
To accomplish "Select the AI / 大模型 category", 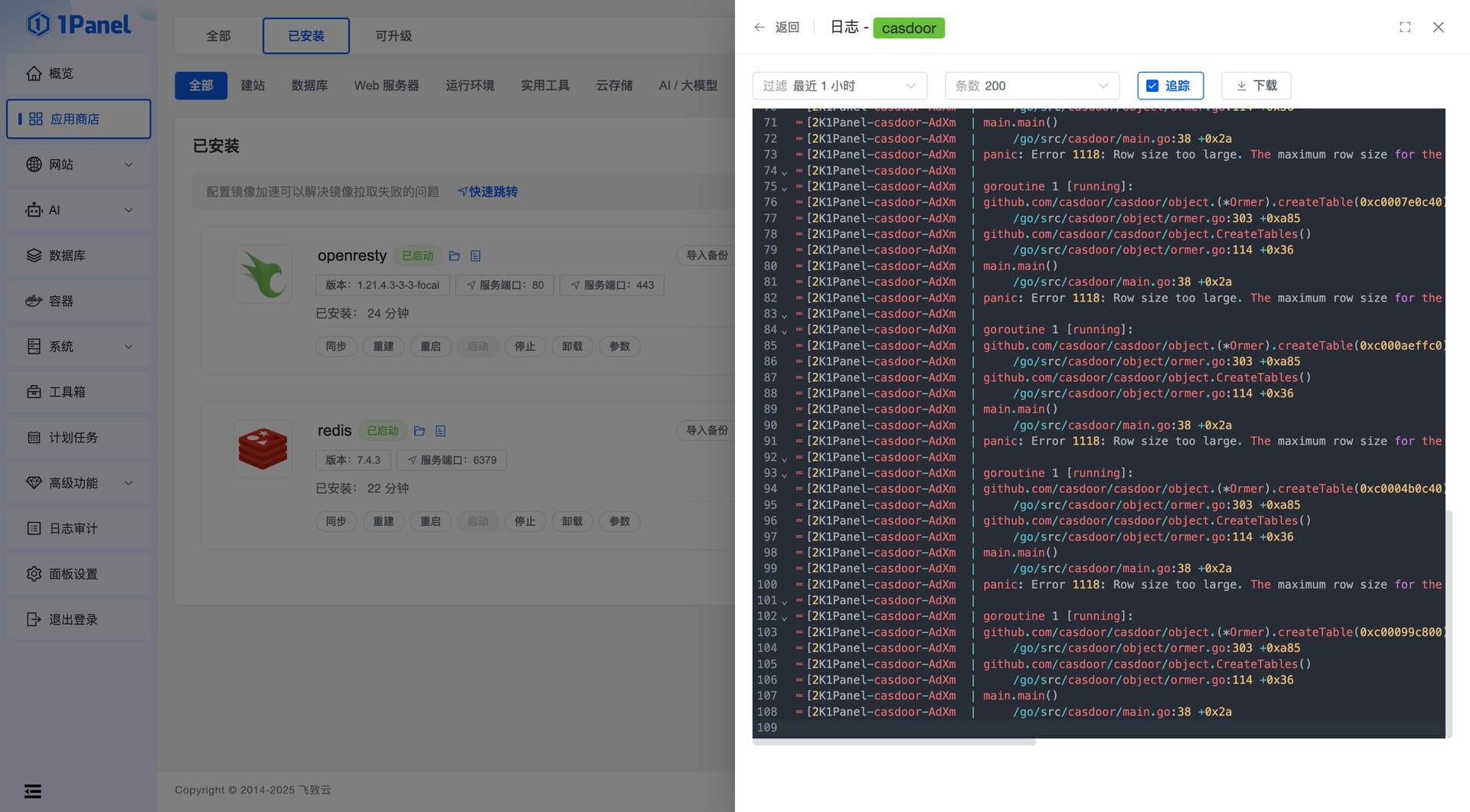I will tap(688, 86).
